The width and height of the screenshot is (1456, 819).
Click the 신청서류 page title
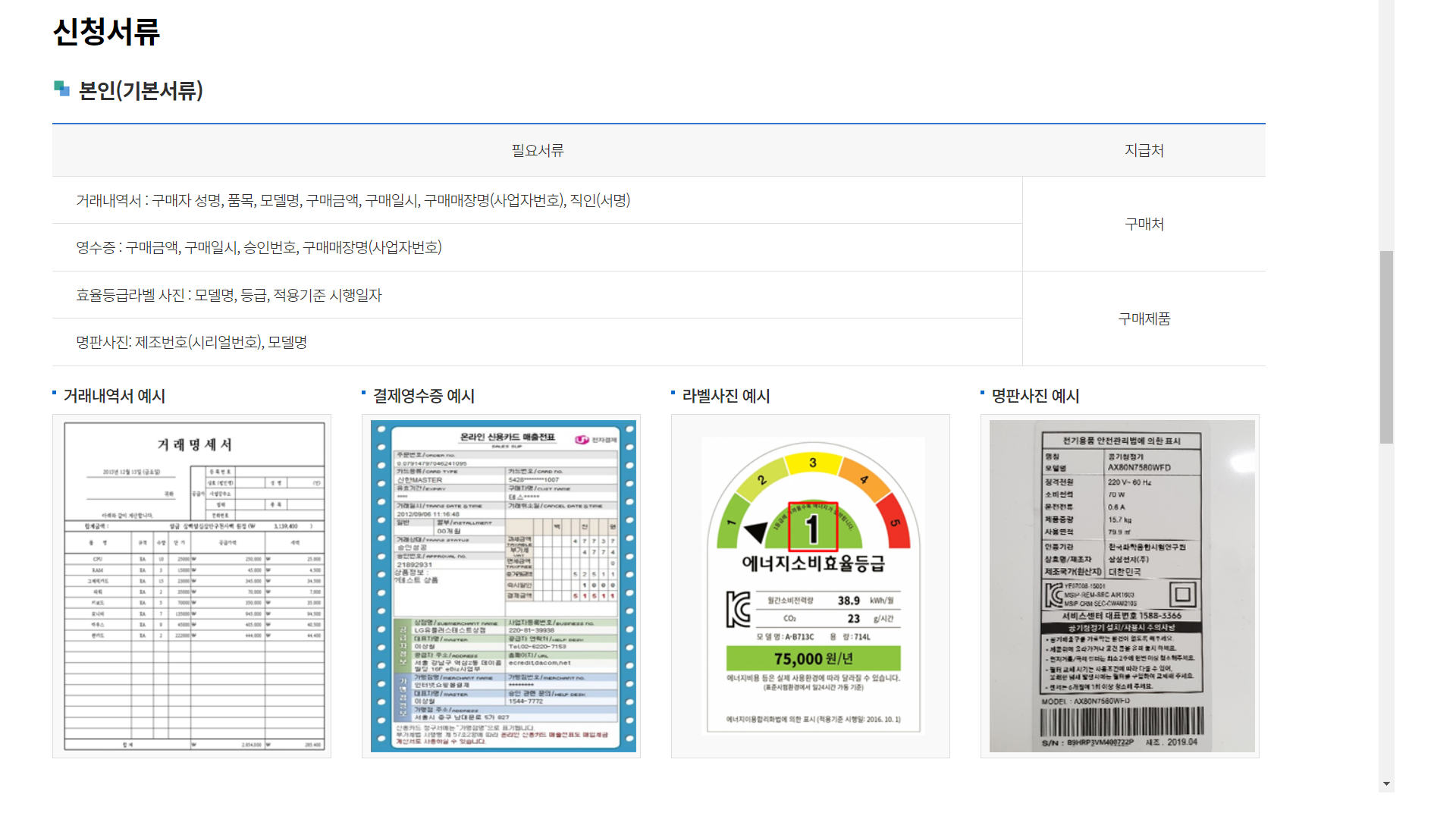[106, 33]
